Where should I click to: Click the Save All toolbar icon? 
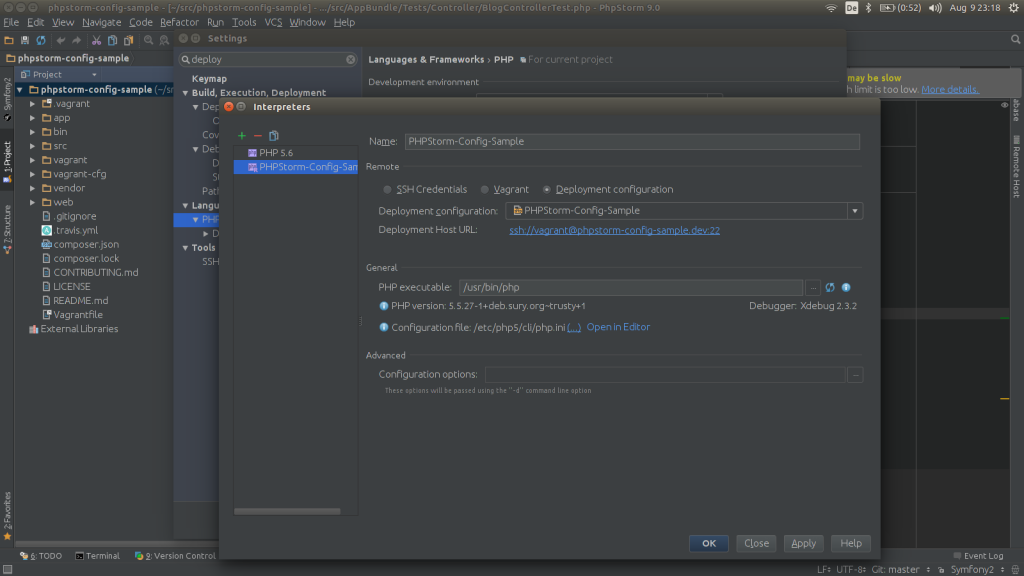coord(25,40)
